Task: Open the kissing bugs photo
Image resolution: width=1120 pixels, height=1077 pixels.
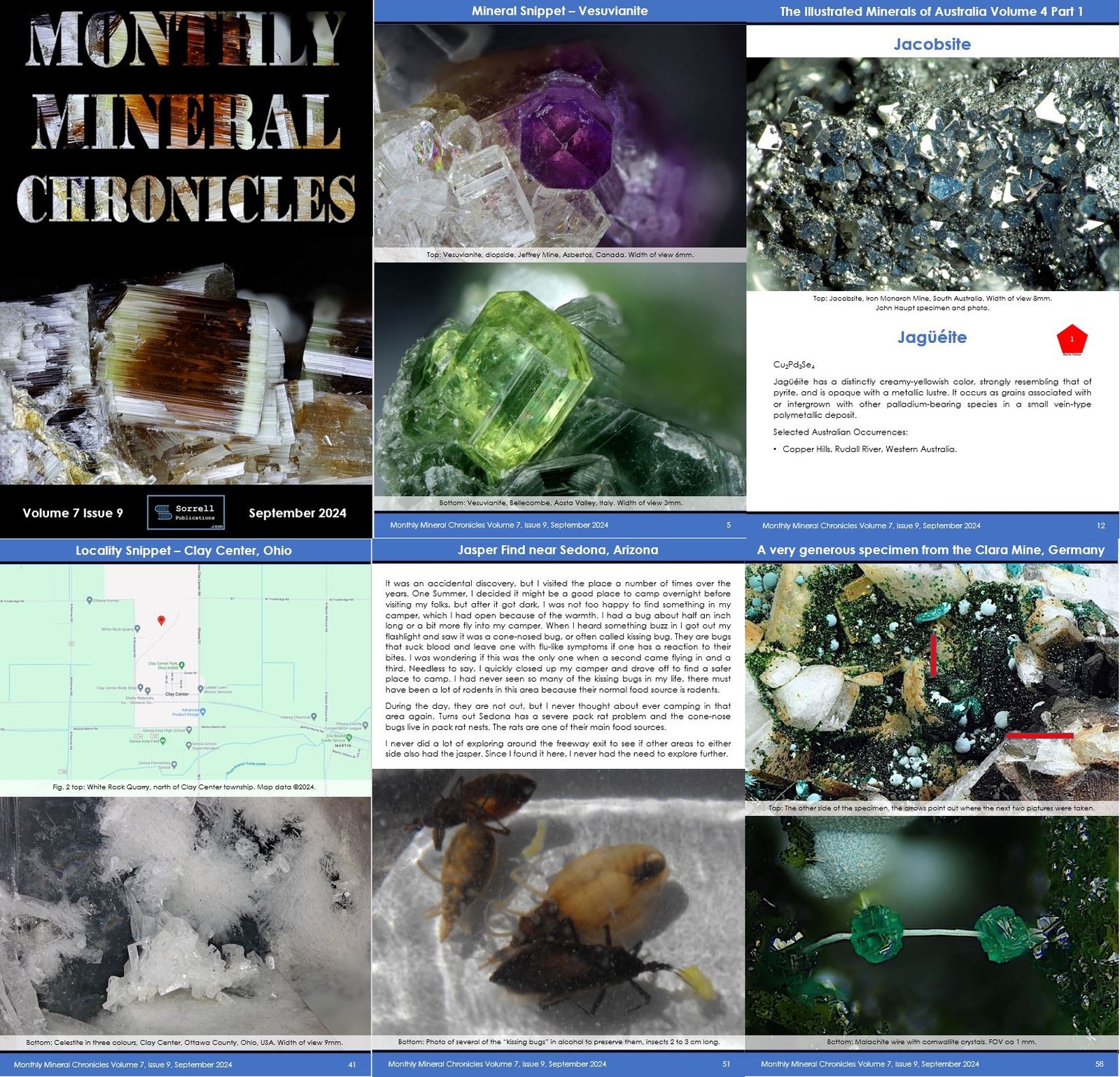Action: tap(558, 901)
